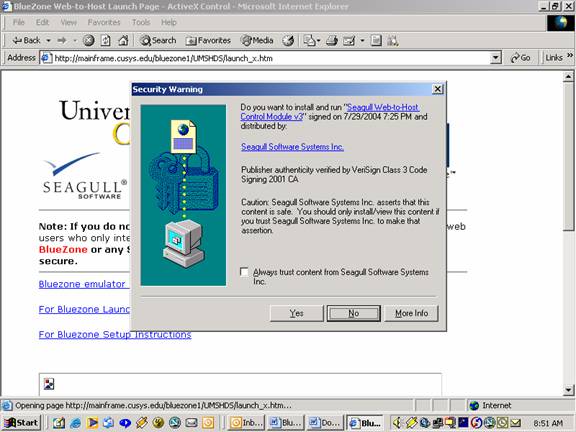Image resolution: width=576 pixels, height=432 pixels.
Task: Click the system tray clock 8:51 AM
Action: tap(548, 423)
